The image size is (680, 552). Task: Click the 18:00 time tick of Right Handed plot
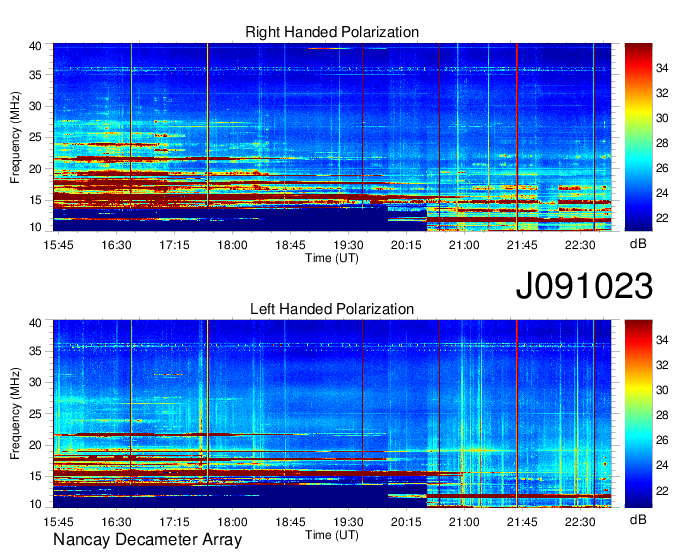coord(232,245)
